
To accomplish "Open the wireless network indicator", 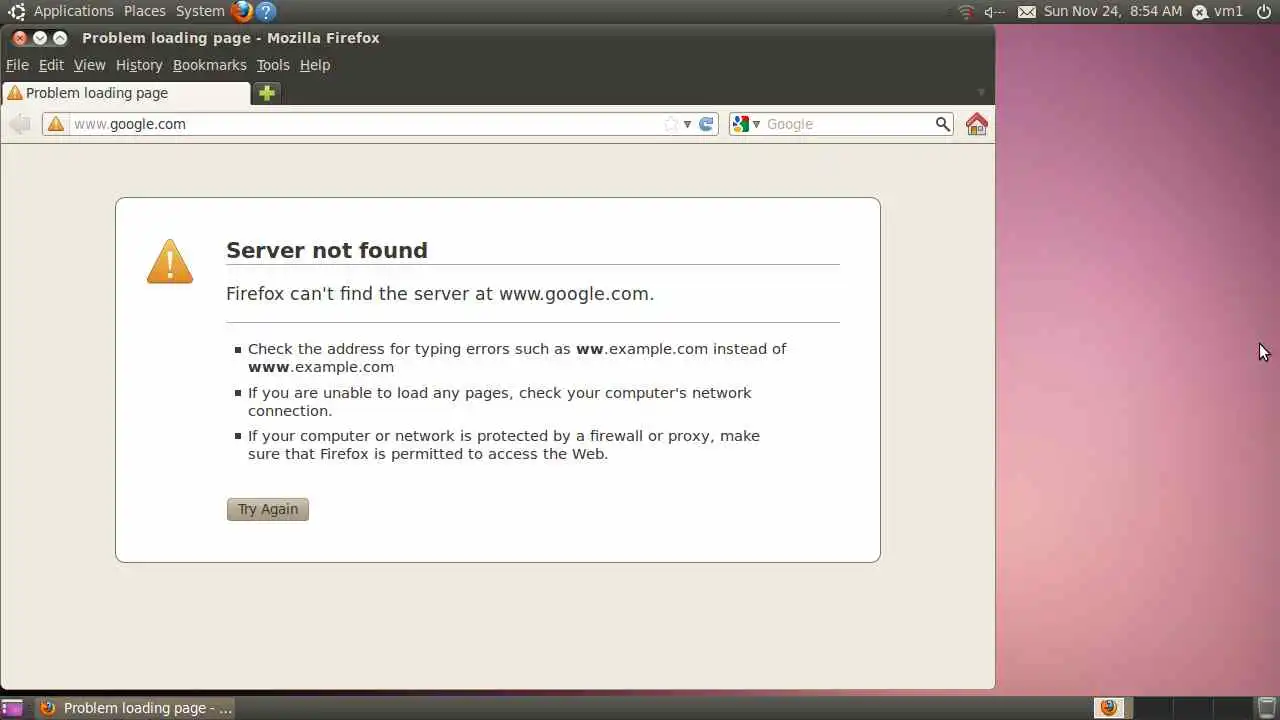I will pyautogui.click(x=965, y=12).
